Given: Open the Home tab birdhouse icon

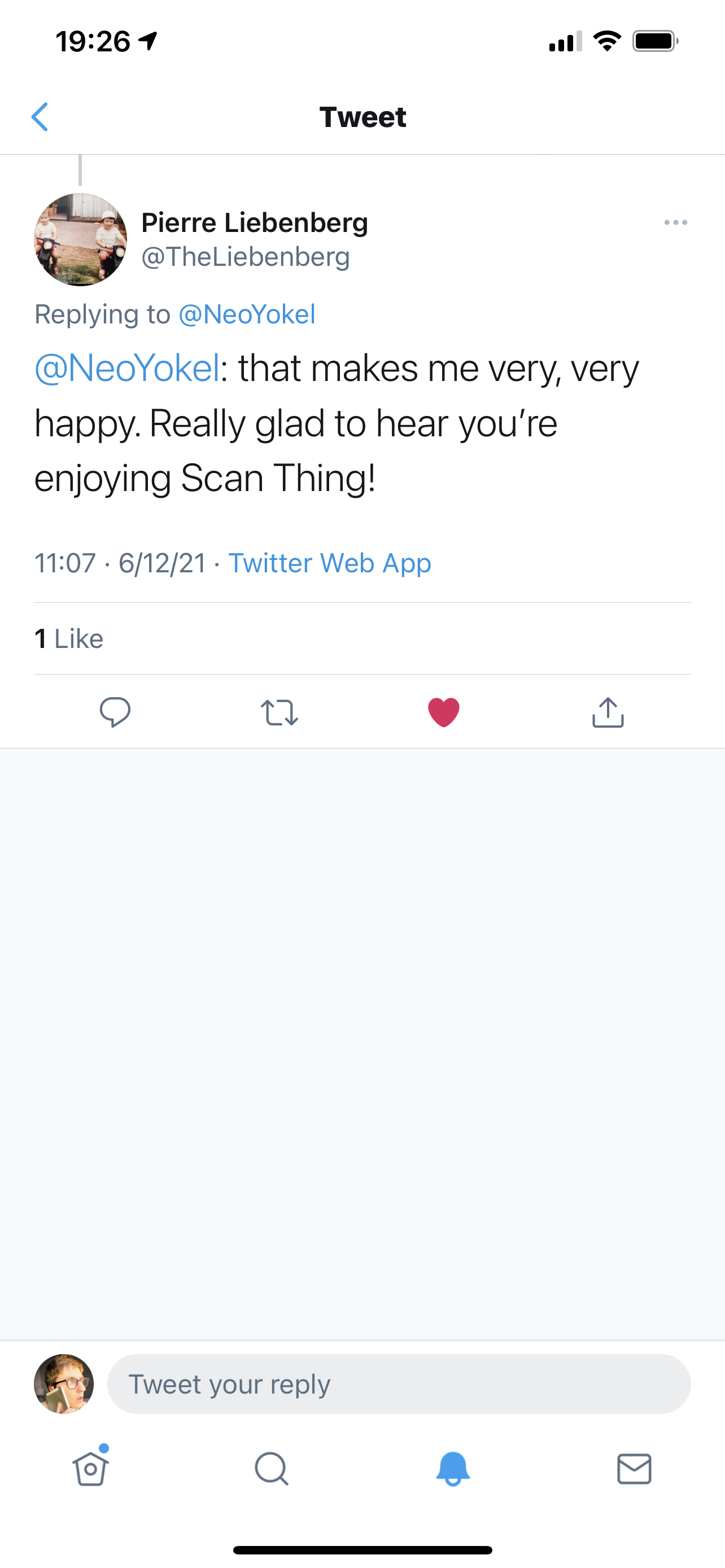Looking at the screenshot, I should [x=91, y=1468].
